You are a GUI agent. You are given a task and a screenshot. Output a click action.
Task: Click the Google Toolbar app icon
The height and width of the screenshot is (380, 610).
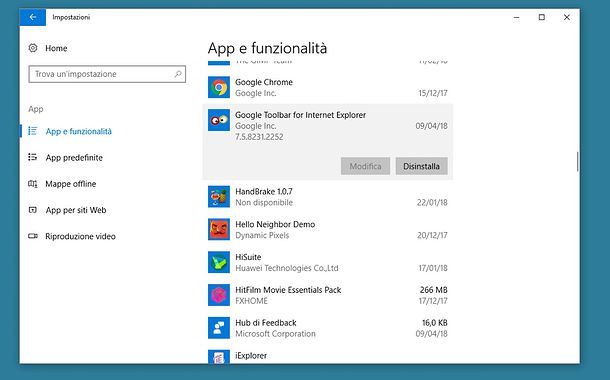[x=219, y=120]
